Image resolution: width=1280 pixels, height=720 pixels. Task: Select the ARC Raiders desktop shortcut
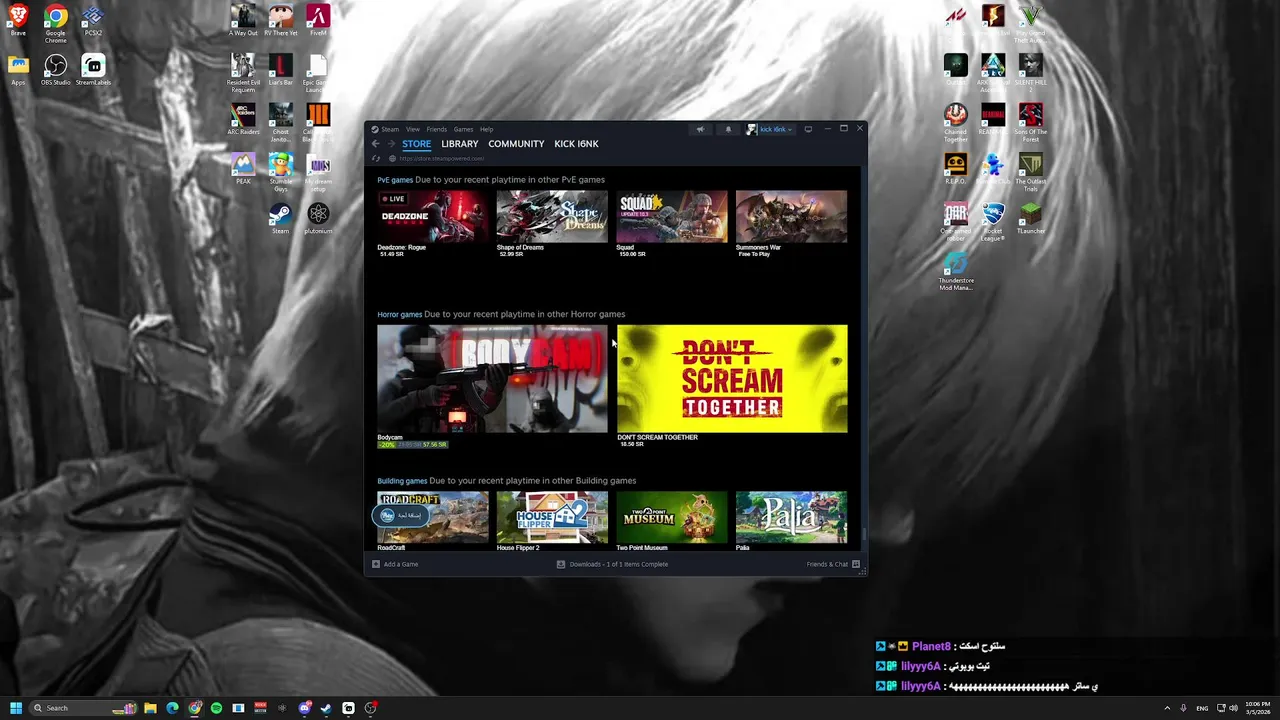[x=243, y=120]
